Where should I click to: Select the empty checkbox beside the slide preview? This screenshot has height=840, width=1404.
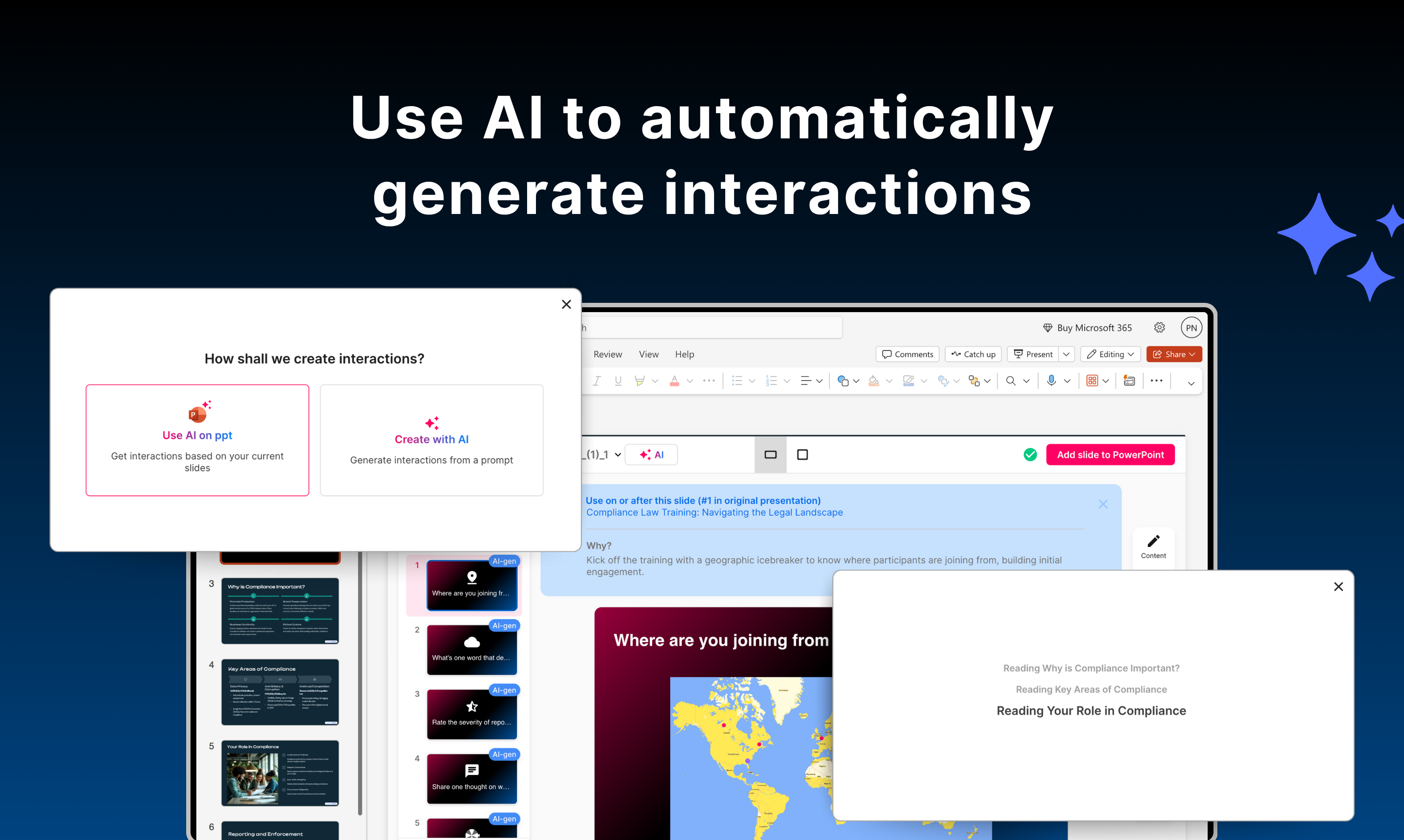point(802,454)
